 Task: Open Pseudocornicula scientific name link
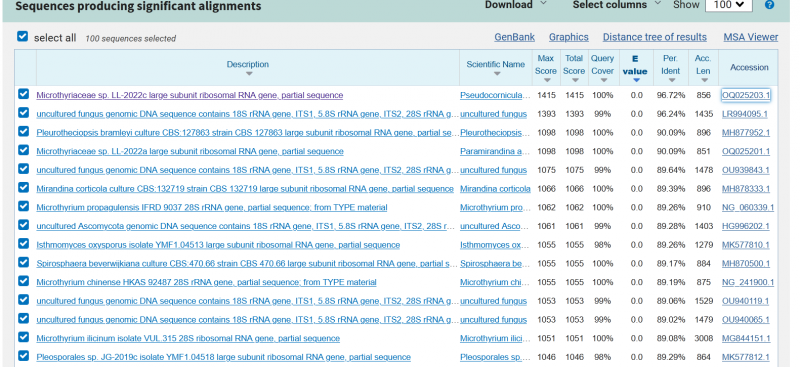point(495,95)
